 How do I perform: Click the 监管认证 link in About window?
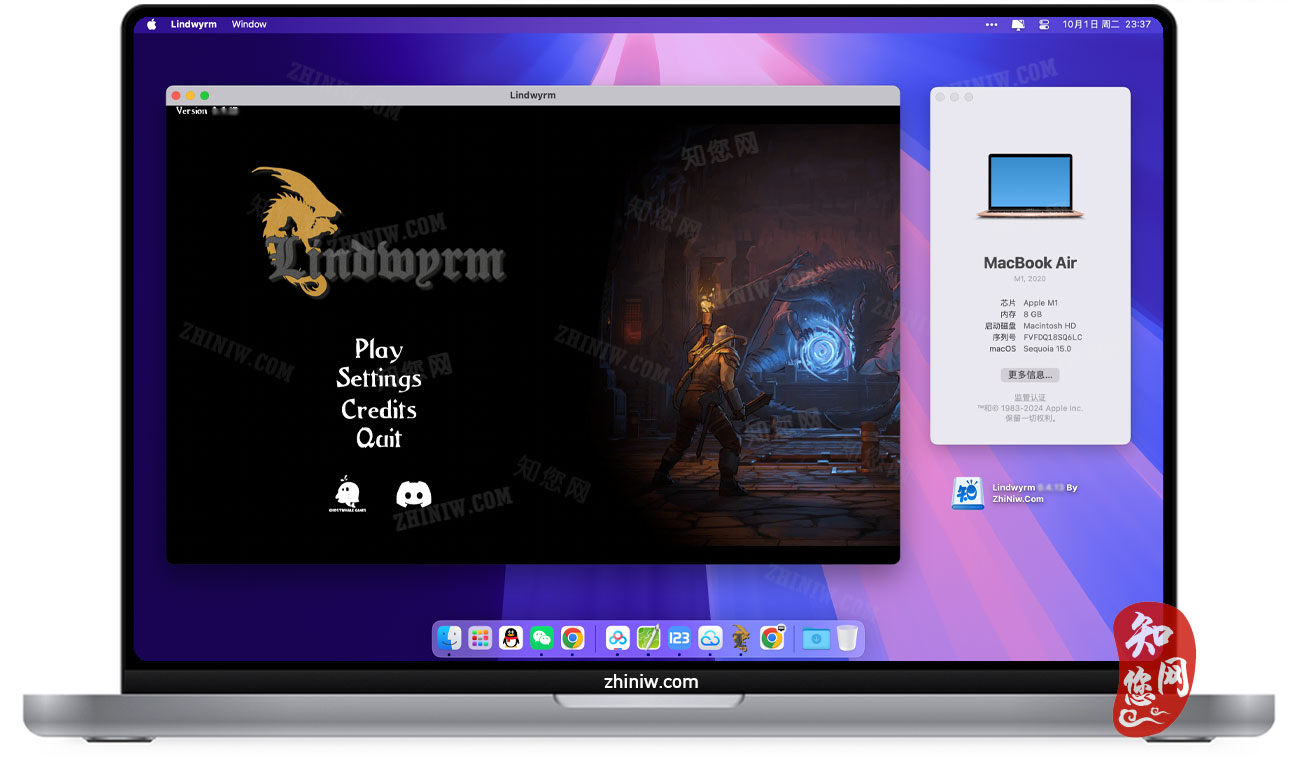[x=1030, y=397]
